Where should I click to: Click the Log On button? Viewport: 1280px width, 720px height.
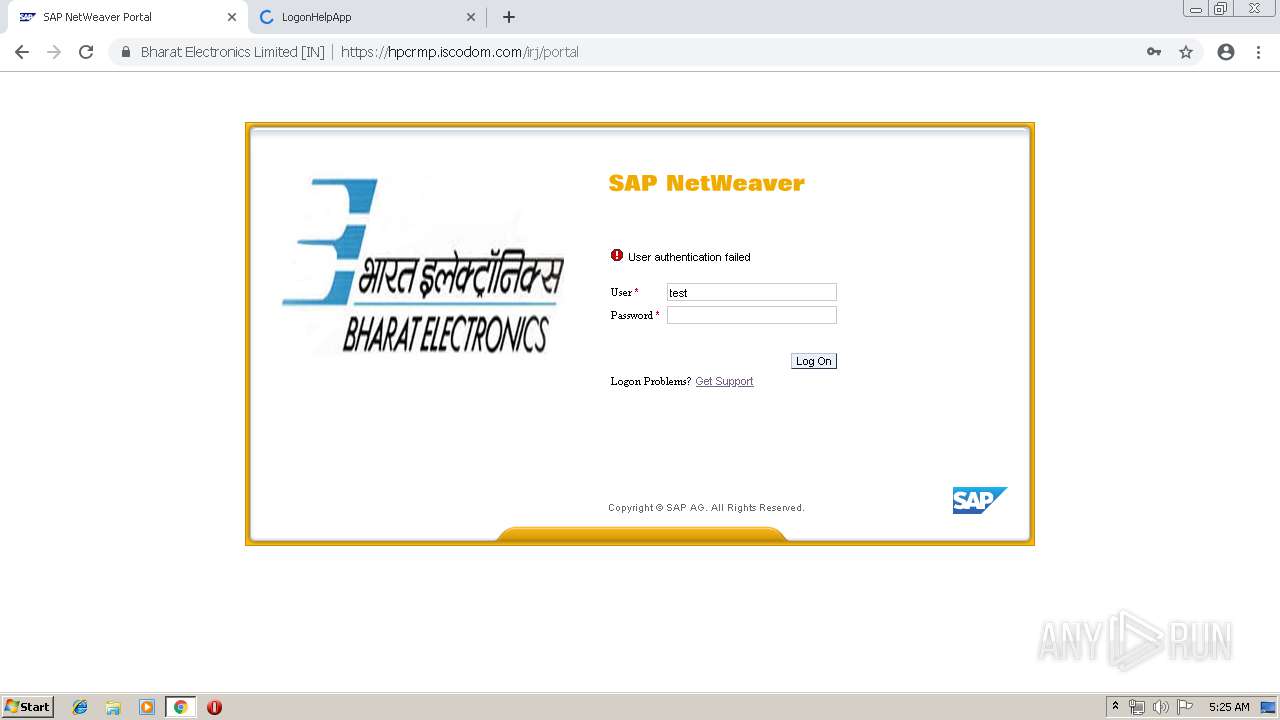click(813, 361)
